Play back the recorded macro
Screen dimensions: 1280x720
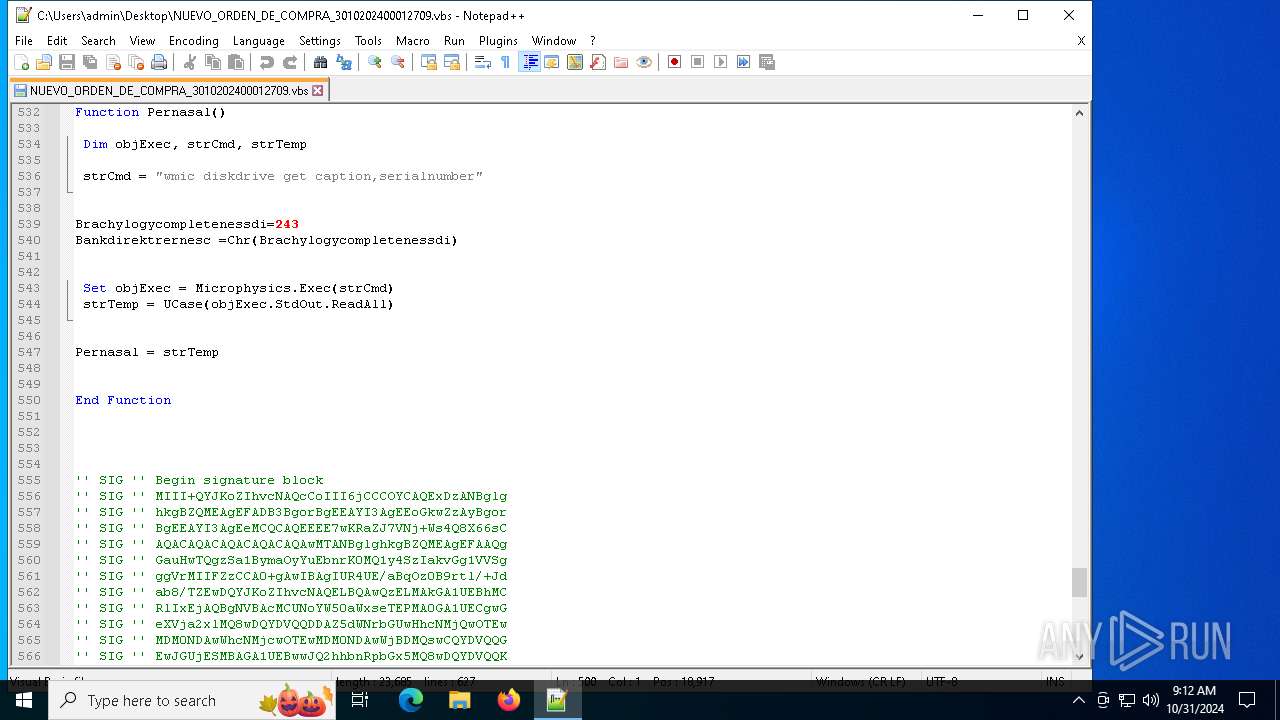721,62
